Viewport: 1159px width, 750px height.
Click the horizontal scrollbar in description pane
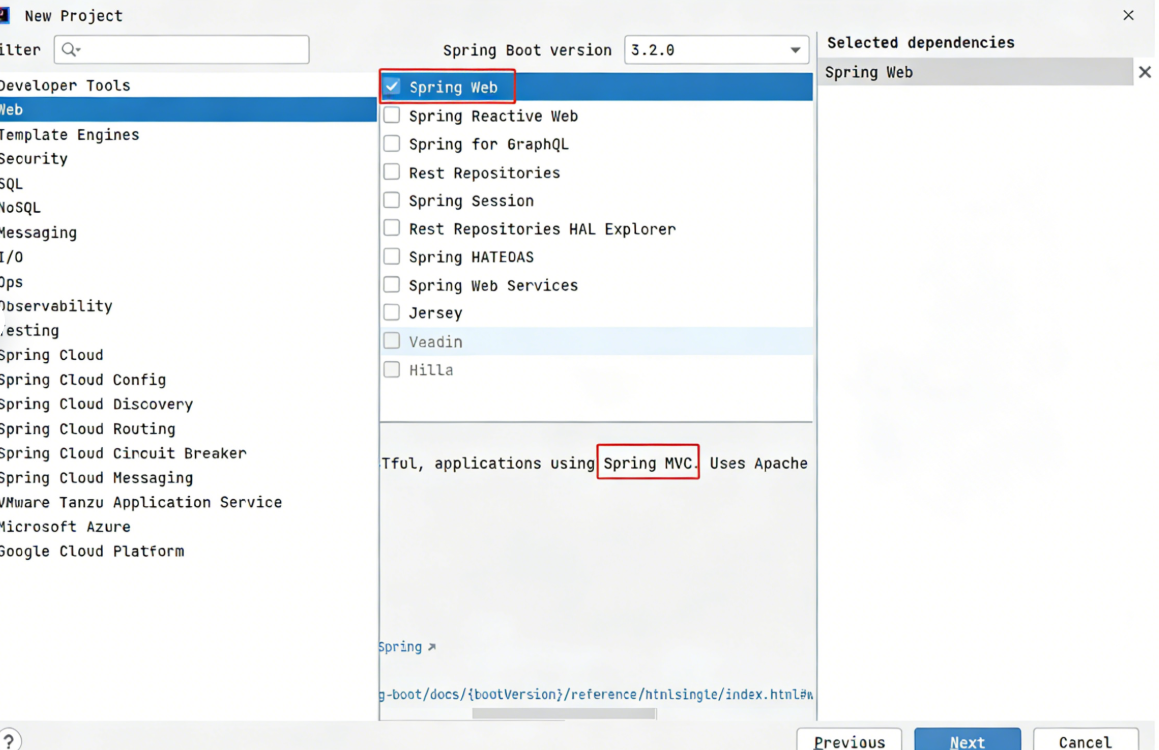click(x=563, y=713)
